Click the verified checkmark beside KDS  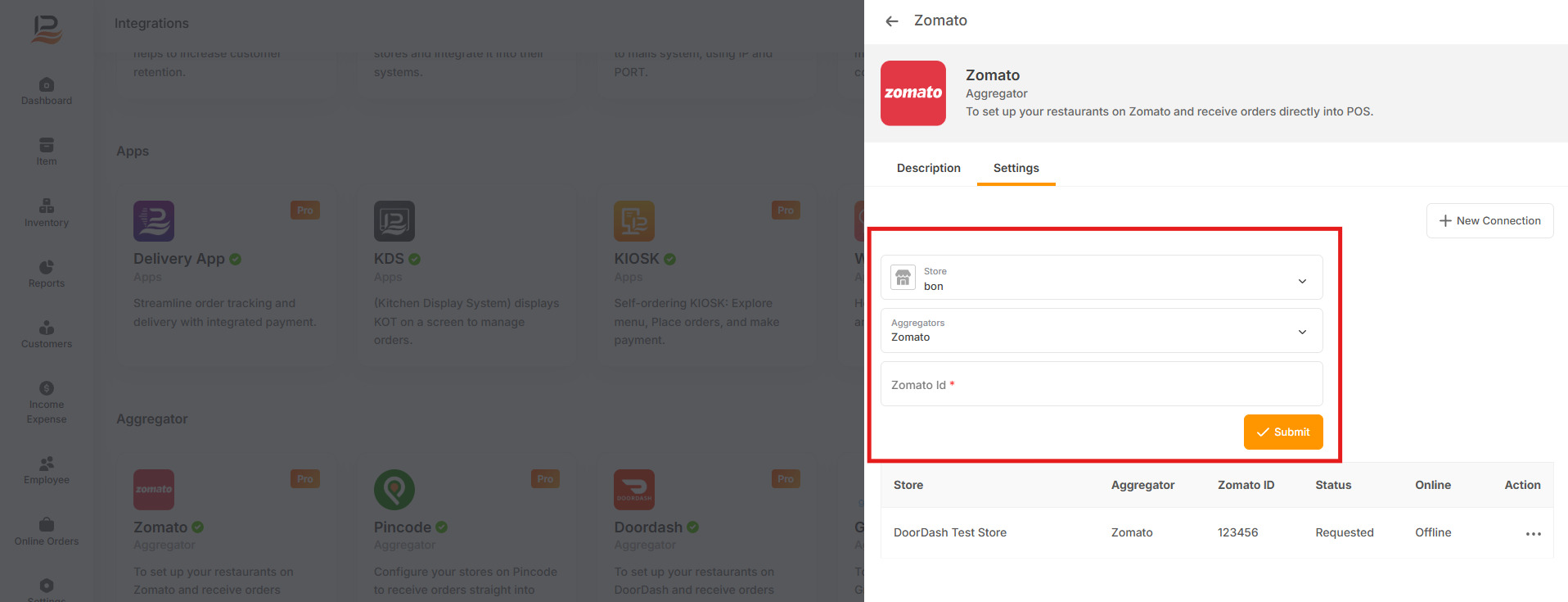point(414,259)
